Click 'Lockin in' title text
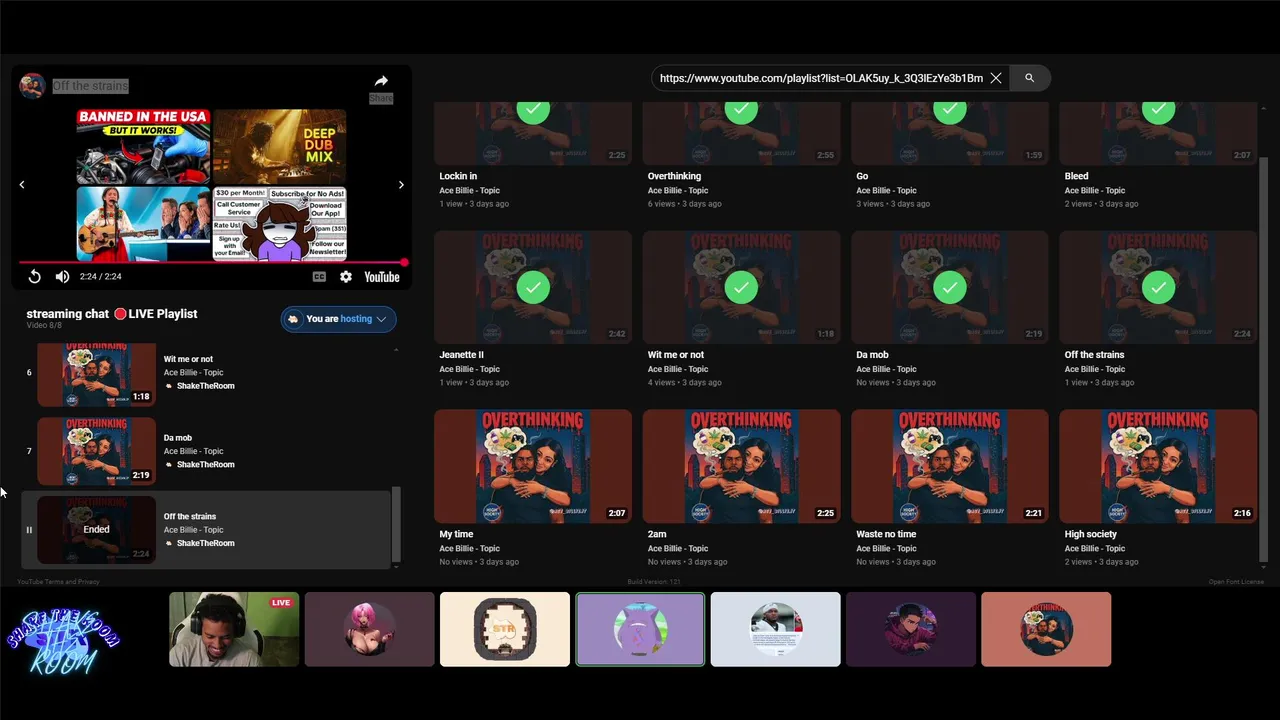Screen dimensions: 1280x720 458,176
